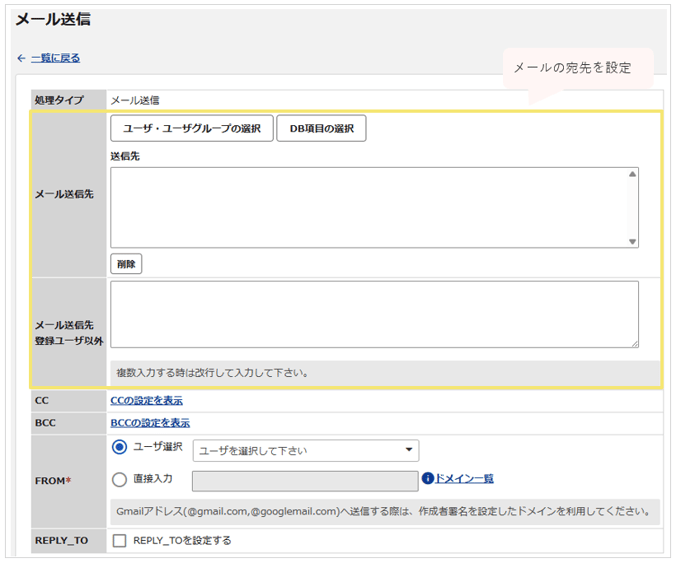The width and height of the screenshot is (676, 563).
Task: Click the 送信先 heading above the list
Action: pos(125,156)
